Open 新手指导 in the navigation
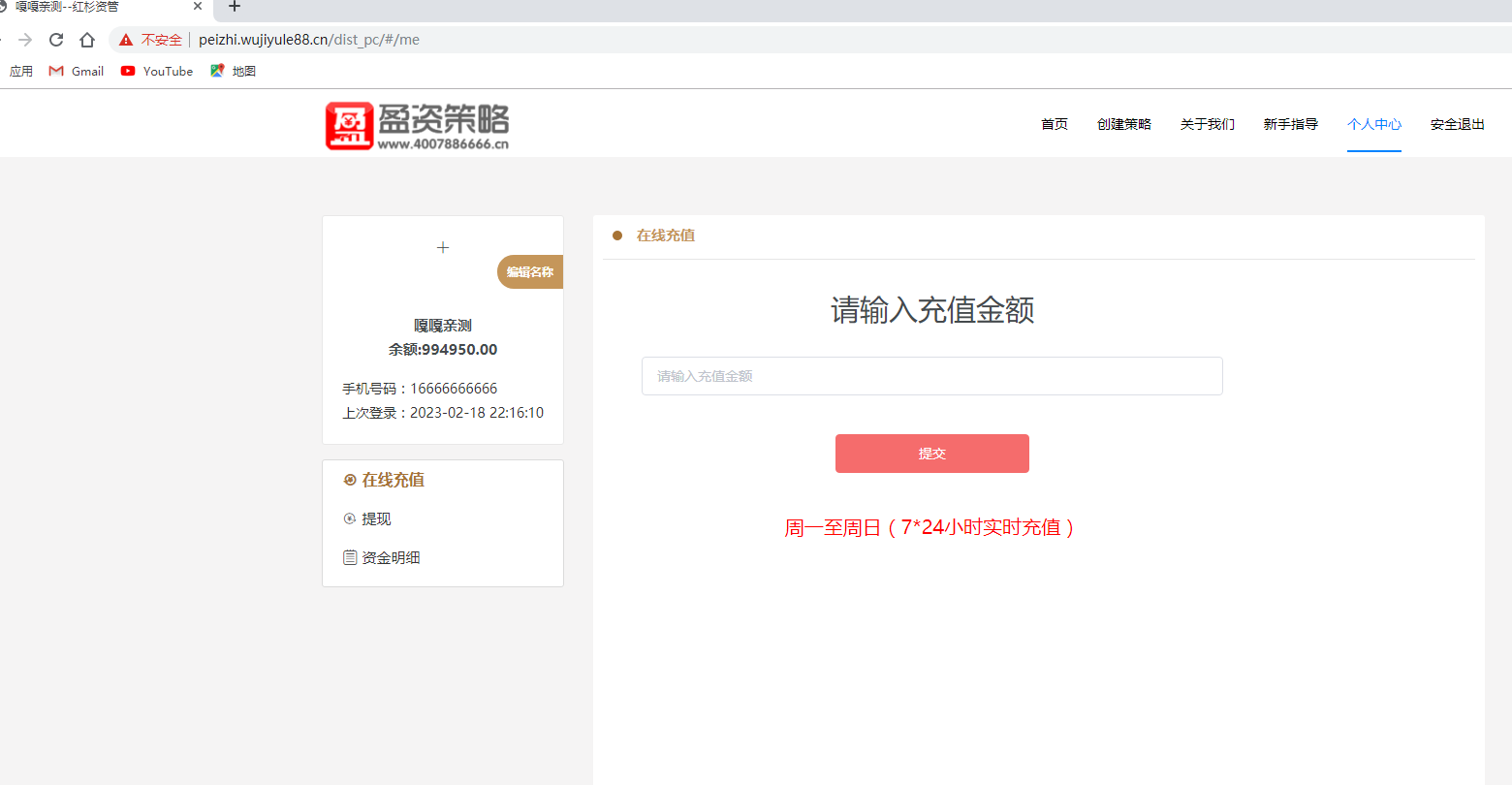Viewport: 1512px width, 785px height. pyautogui.click(x=1291, y=124)
